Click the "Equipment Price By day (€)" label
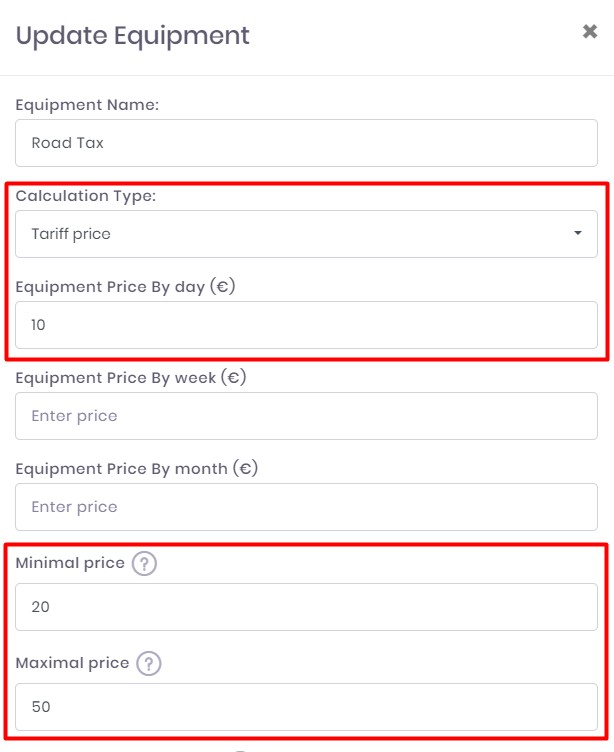 click(x=125, y=287)
